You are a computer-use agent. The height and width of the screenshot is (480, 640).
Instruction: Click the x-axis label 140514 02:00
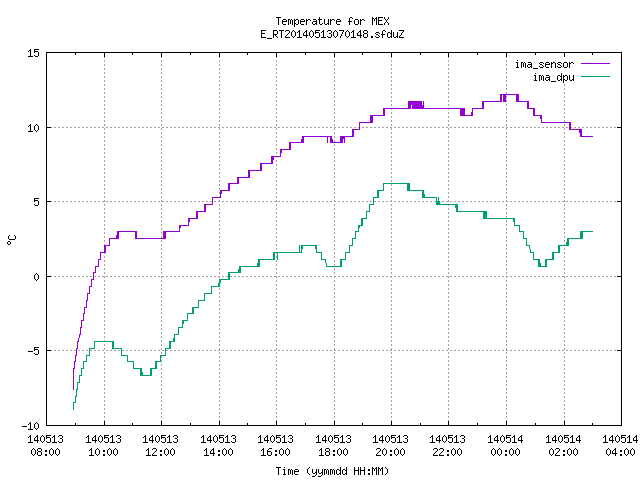coord(564,445)
